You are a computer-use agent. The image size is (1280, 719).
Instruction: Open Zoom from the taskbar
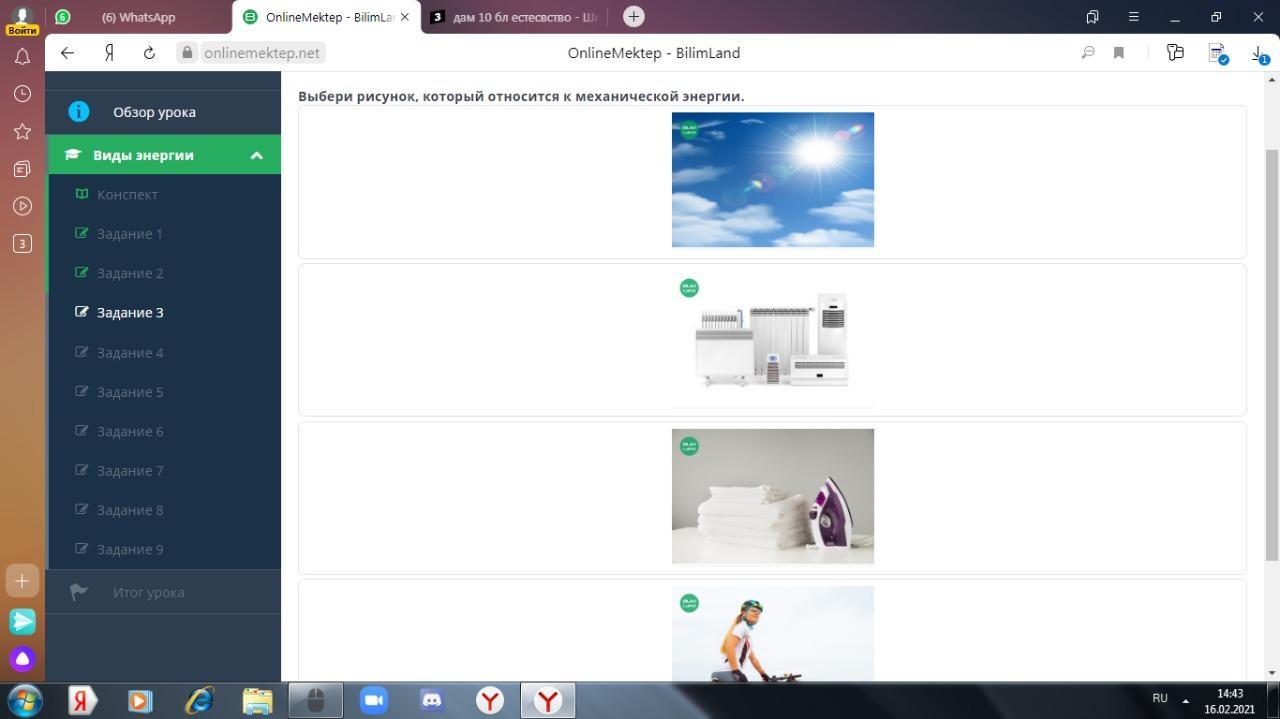tap(373, 701)
